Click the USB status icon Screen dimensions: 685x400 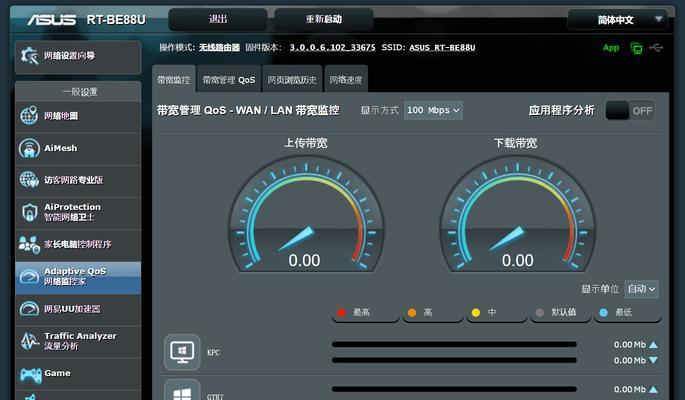[656, 47]
